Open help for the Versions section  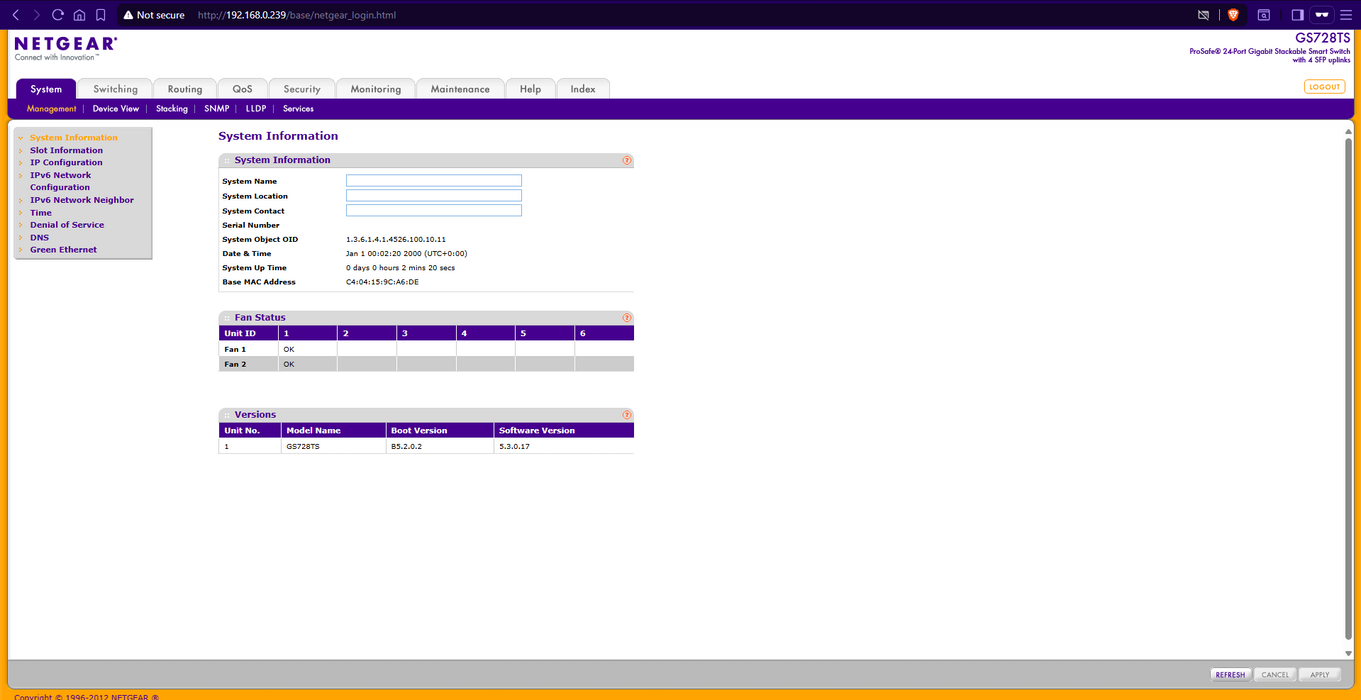(627, 414)
